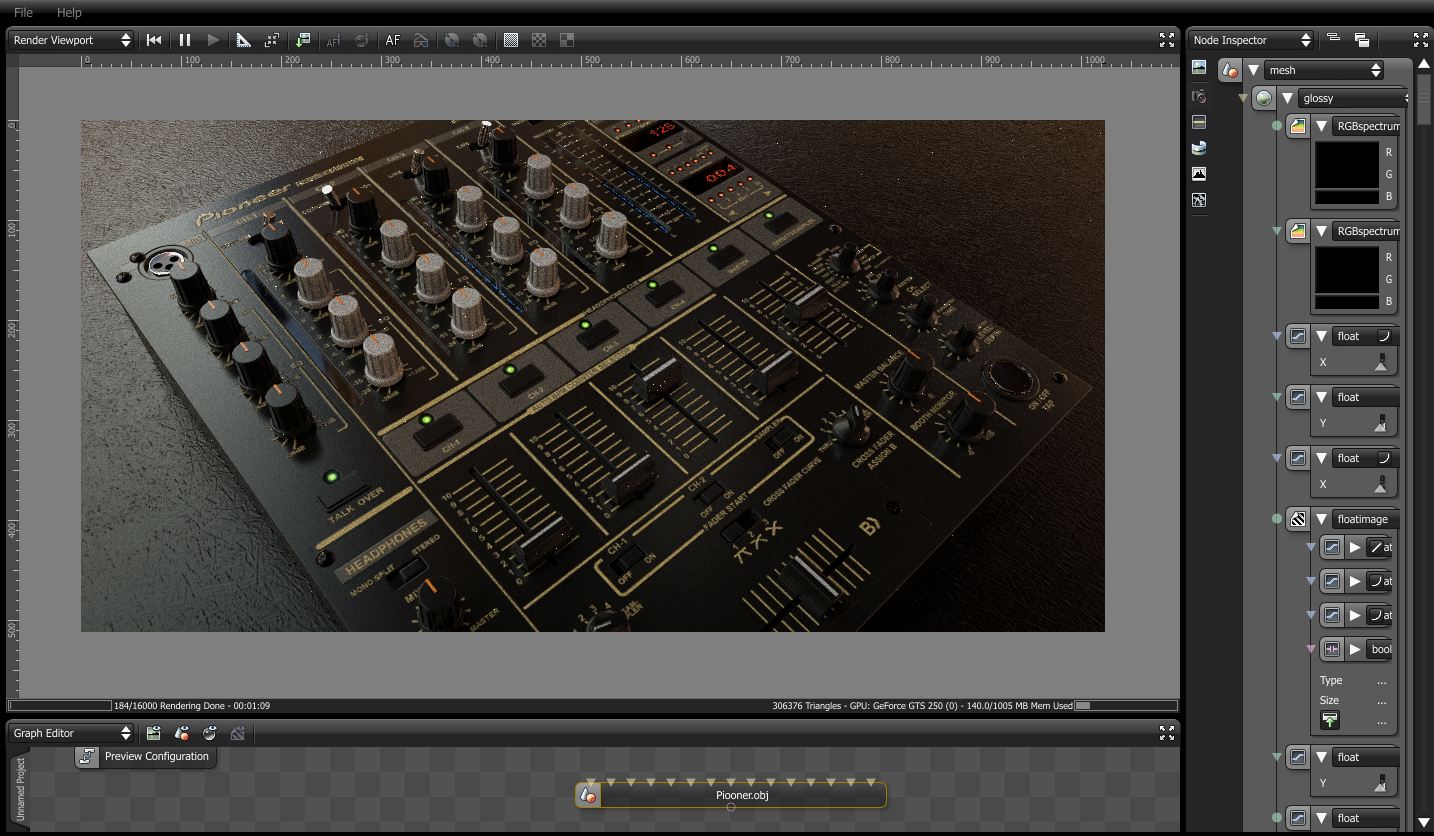Click the stacked windows icon in Node Inspector
The image size is (1434, 836).
(1362, 40)
